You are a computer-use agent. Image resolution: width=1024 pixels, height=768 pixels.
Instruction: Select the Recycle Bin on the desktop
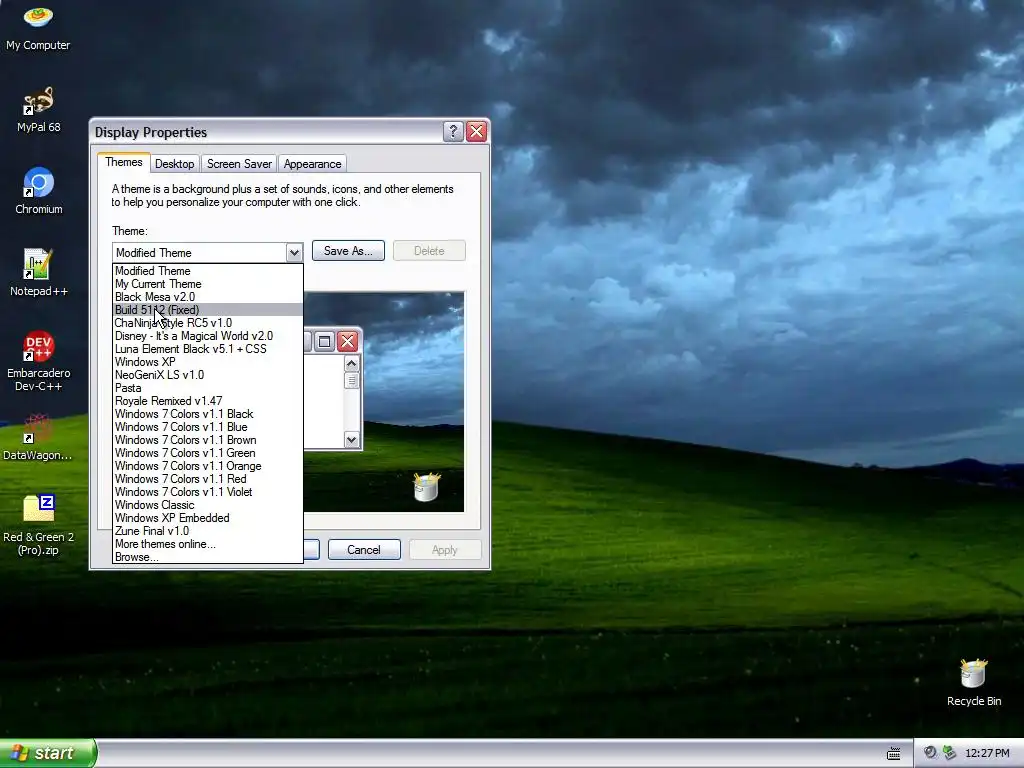point(974,682)
